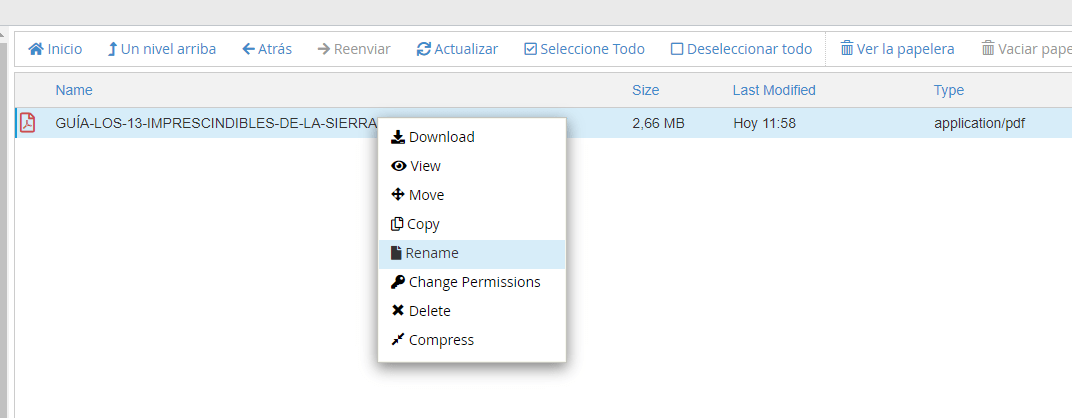Click the eye icon next to View
The height and width of the screenshot is (418, 1072).
399,166
